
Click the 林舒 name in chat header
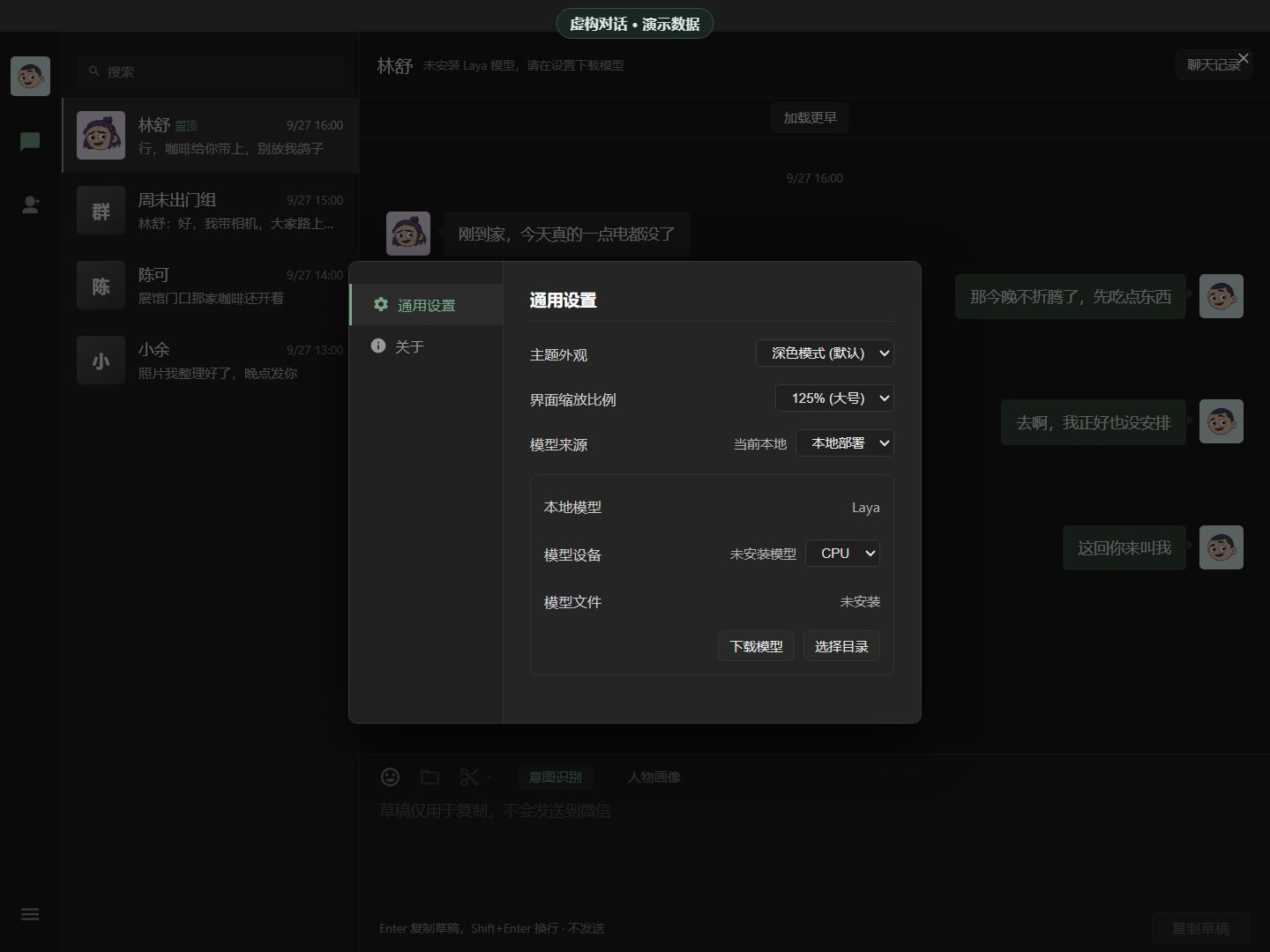(395, 66)
